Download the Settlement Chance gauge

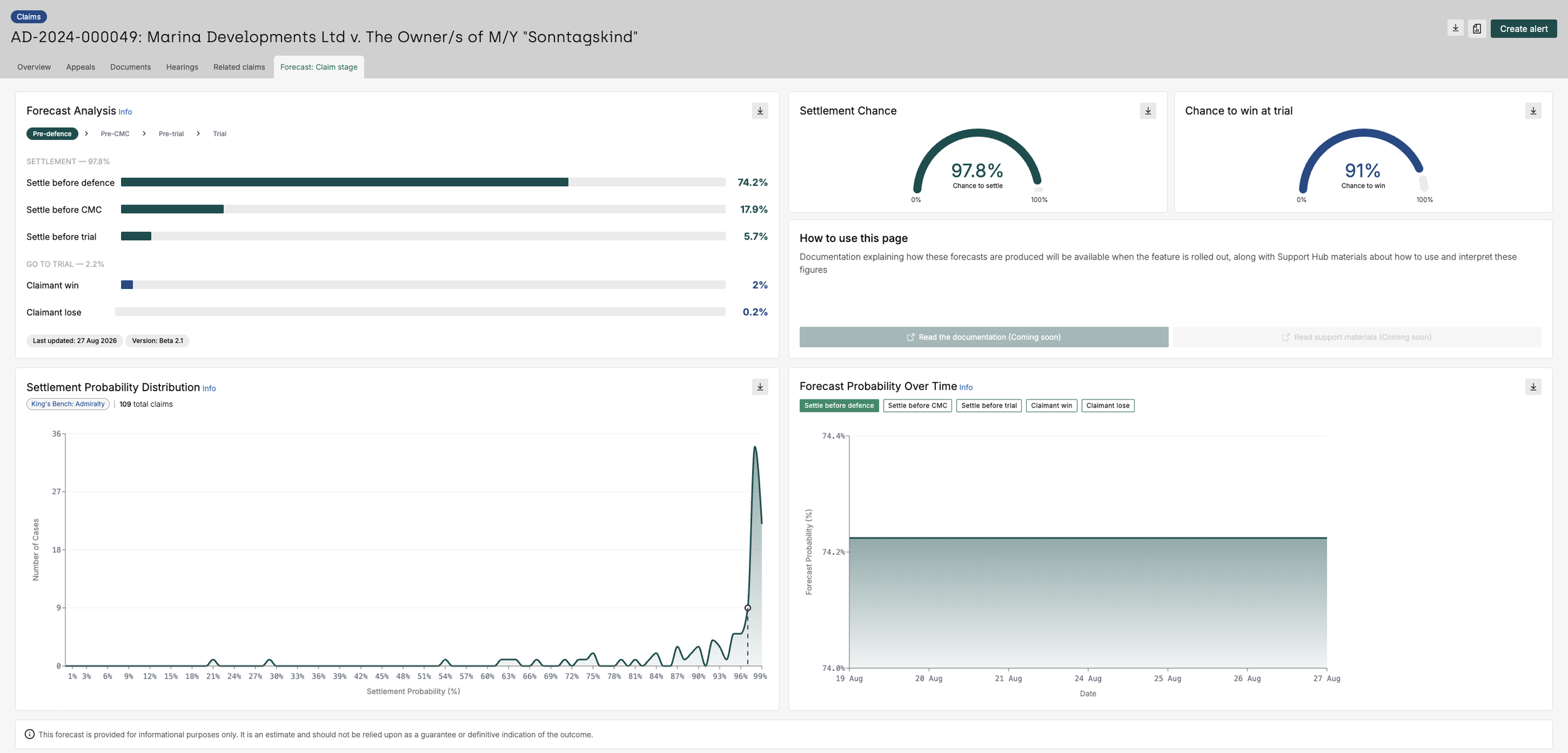(1148, 111)
